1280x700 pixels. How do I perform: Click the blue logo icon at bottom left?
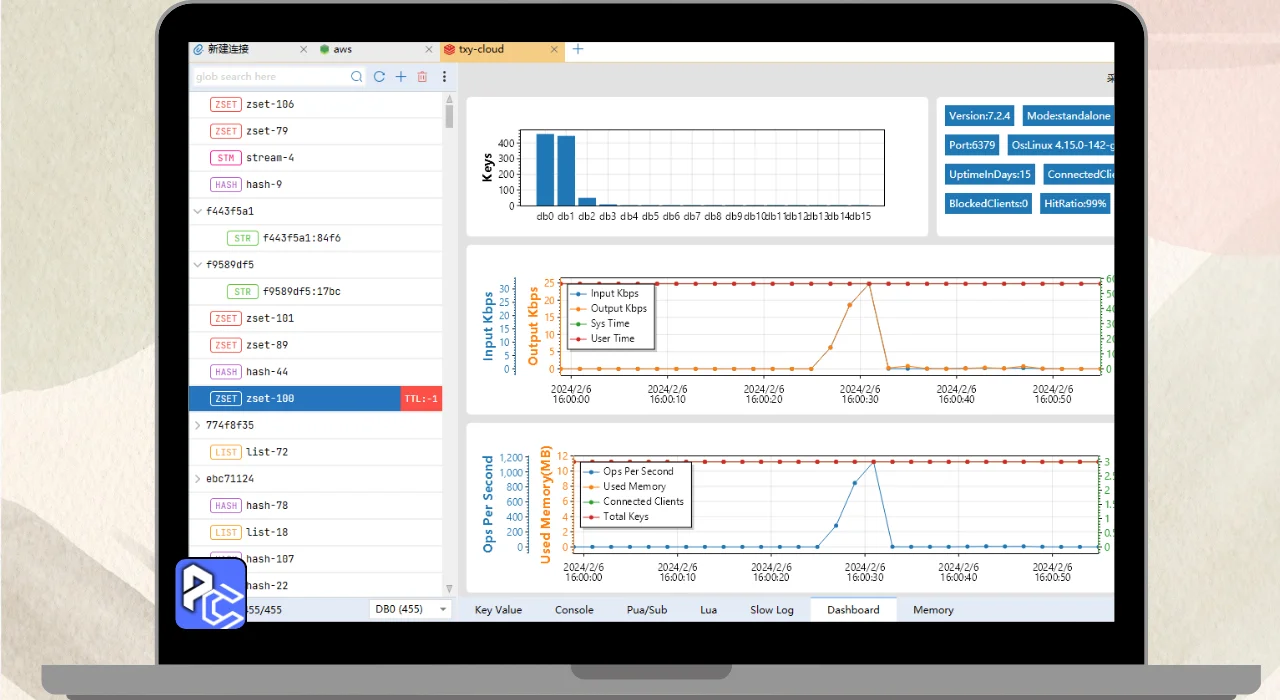pyautogui.click(x=211, y=593)
